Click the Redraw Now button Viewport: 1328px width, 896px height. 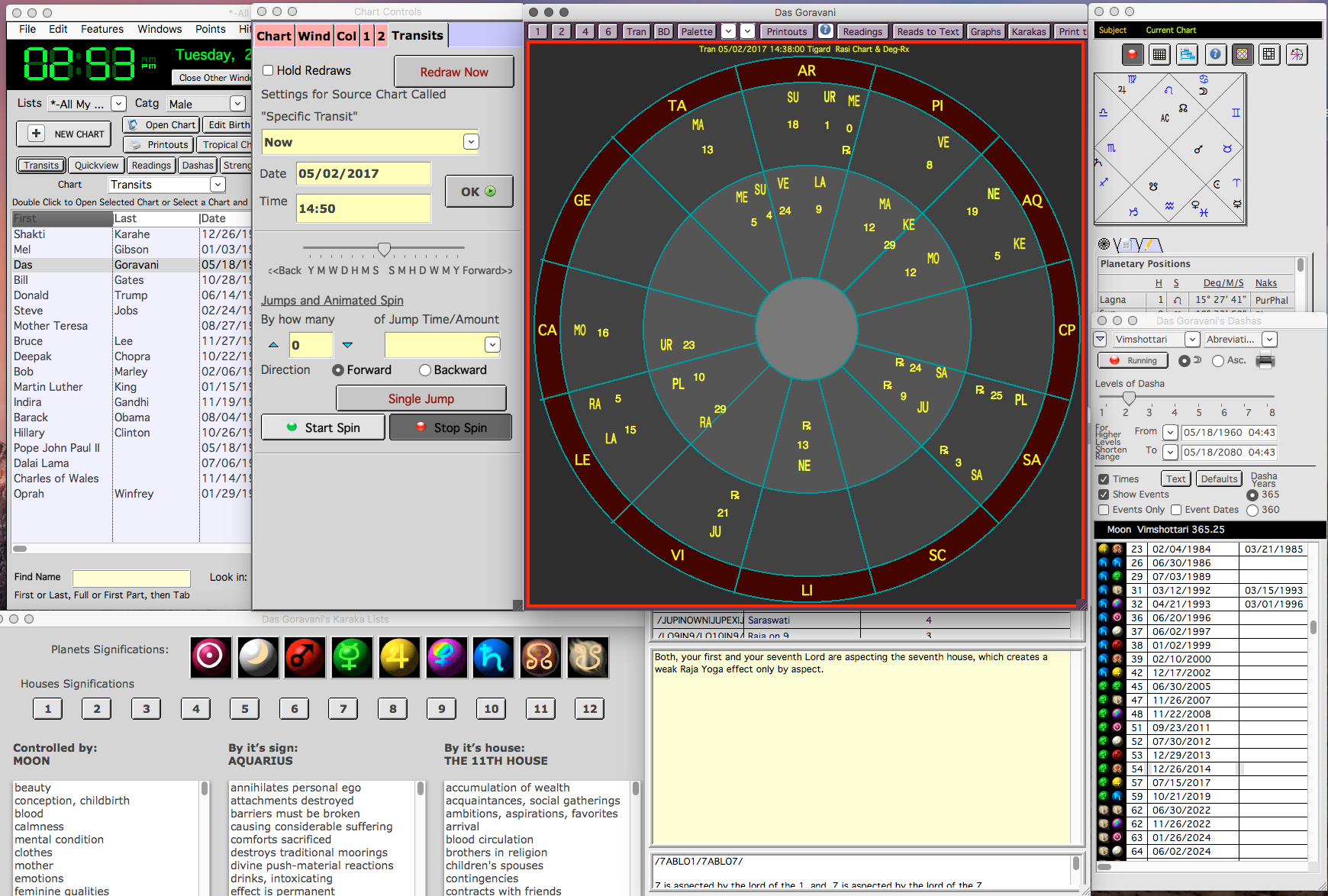click(x=454, y=72)
